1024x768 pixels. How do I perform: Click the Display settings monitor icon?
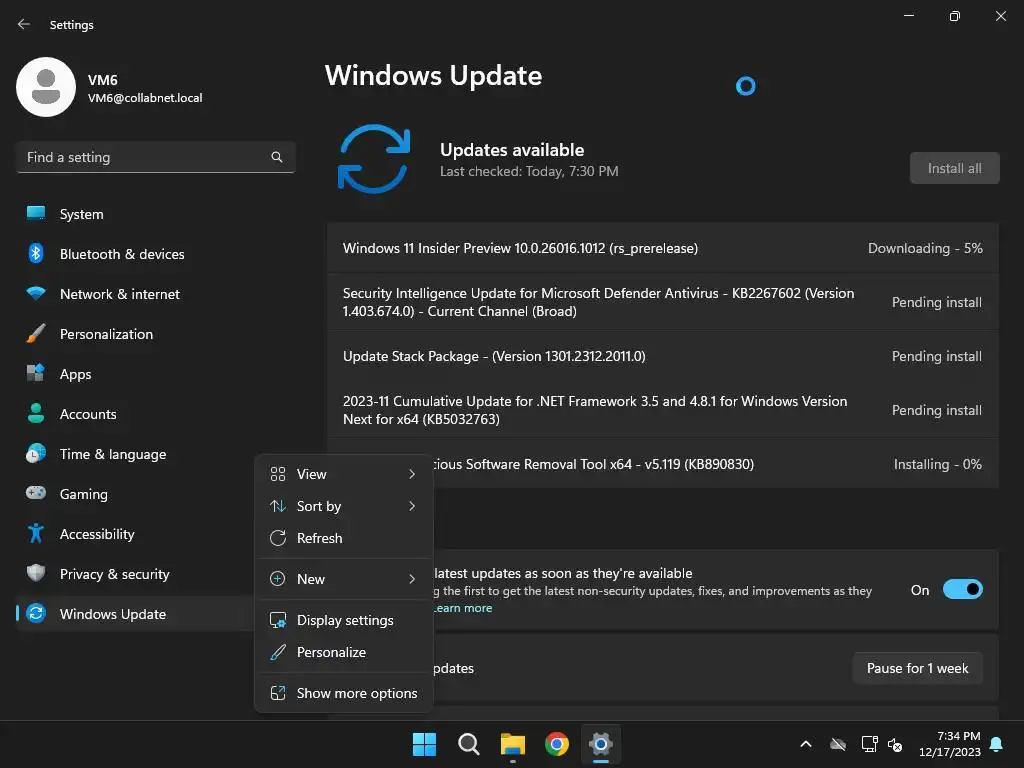click(278, 620)
